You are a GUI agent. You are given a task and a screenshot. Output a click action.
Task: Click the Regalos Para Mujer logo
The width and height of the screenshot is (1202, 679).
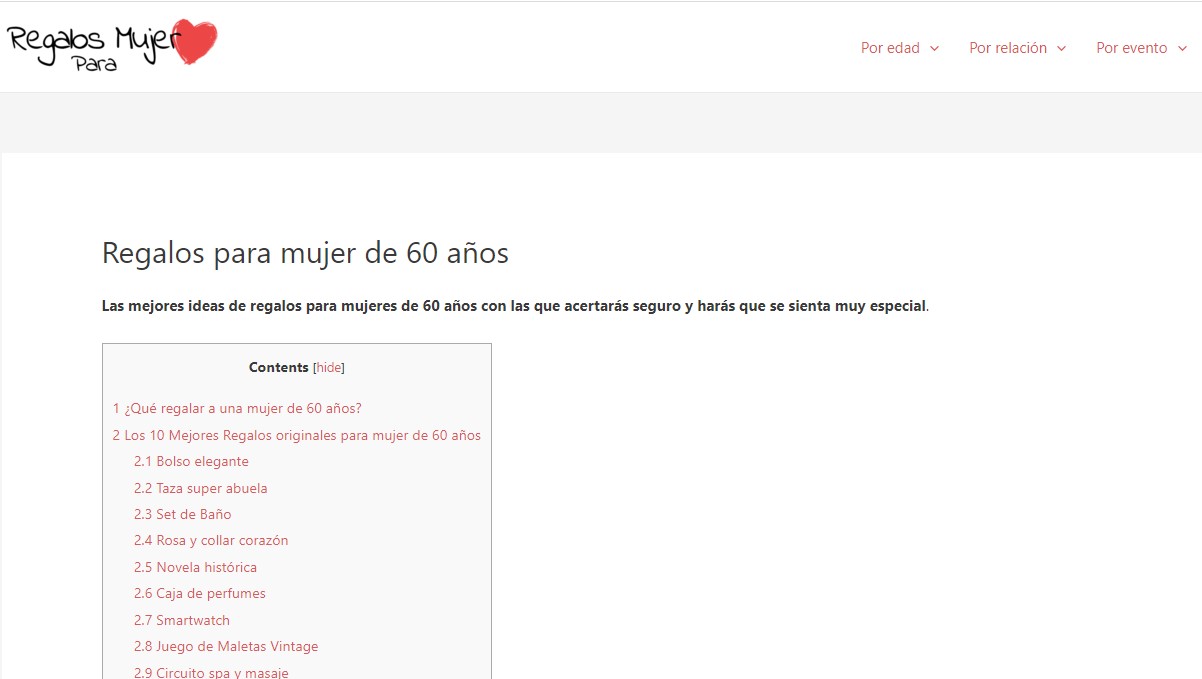point(112,45)
